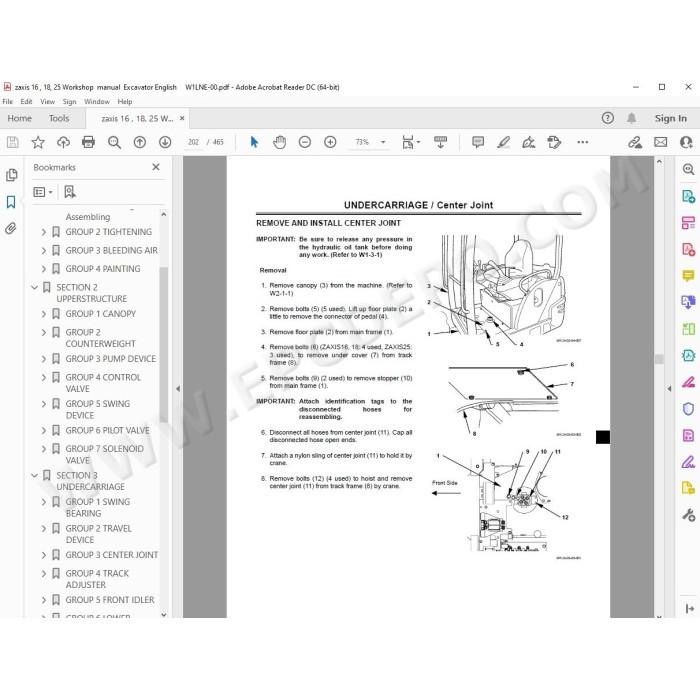
Task: Close the Bookmarks panel
Action: (156, 167)
